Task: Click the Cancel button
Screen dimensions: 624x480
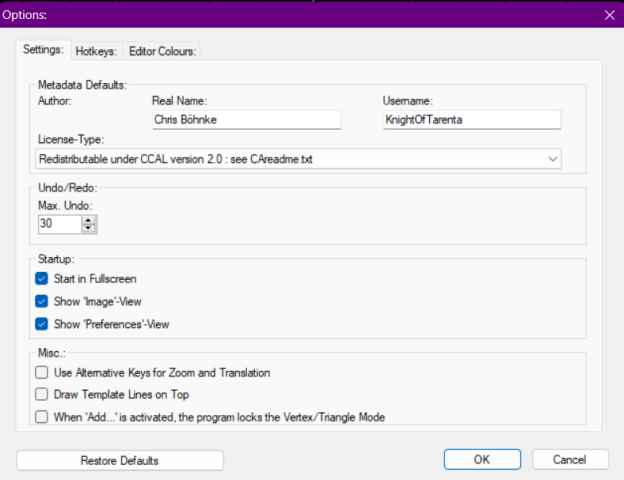Action: point(570,460)
